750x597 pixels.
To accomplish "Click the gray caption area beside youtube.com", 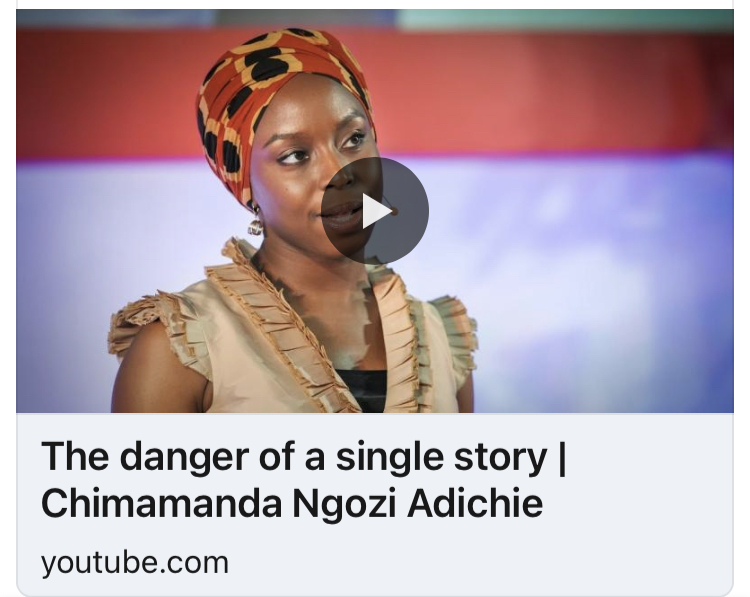I will click(x=478, y=564).
